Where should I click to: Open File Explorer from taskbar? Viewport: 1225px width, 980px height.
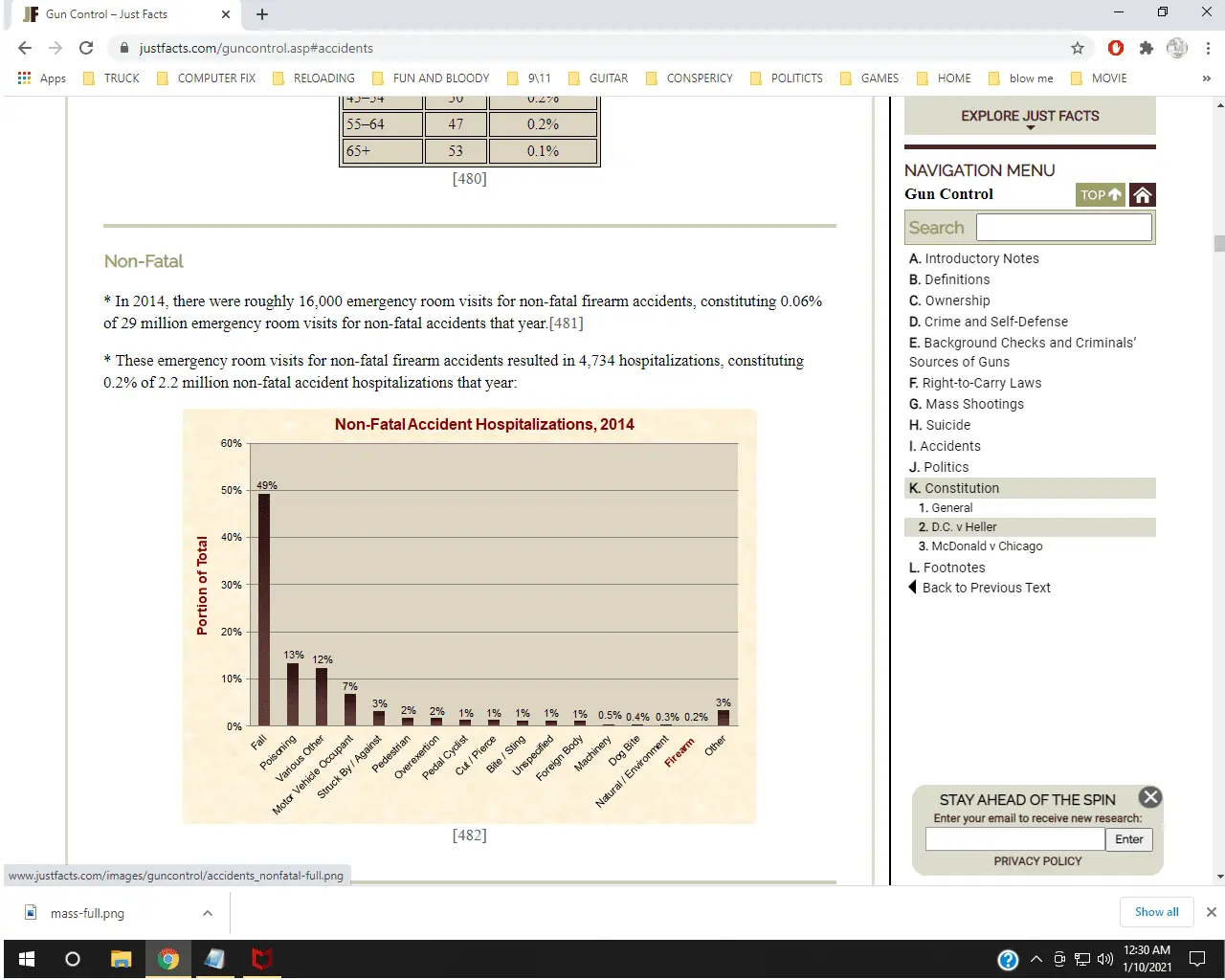(x=121, y=959)
